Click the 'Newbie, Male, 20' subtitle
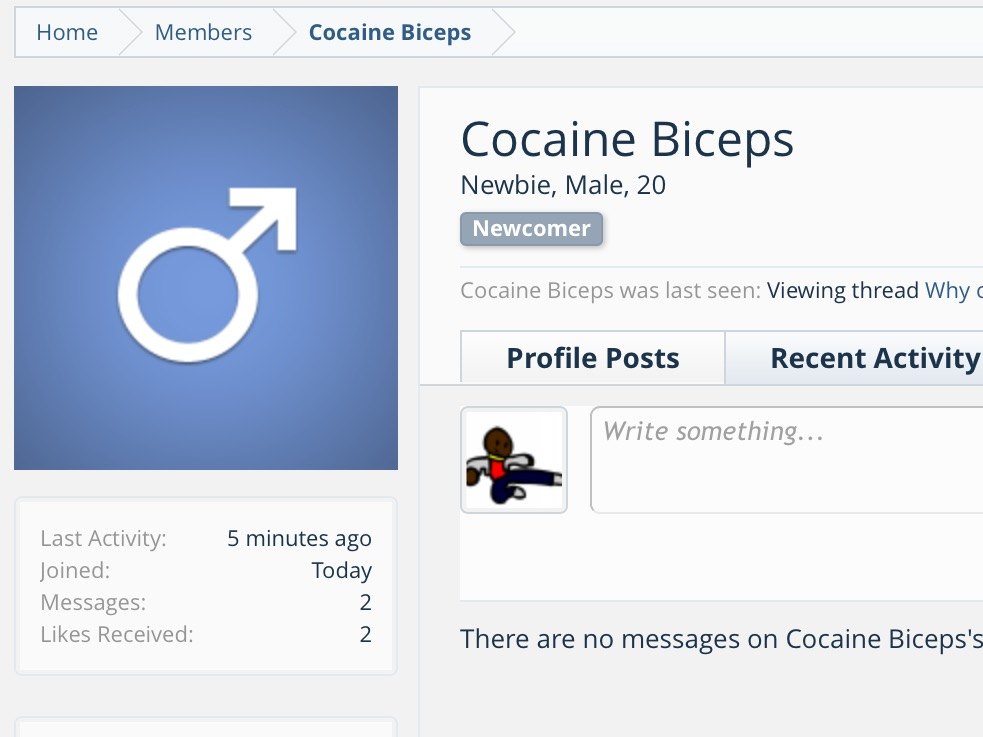The width and height of the screenshot is (983, 737). 563,186
